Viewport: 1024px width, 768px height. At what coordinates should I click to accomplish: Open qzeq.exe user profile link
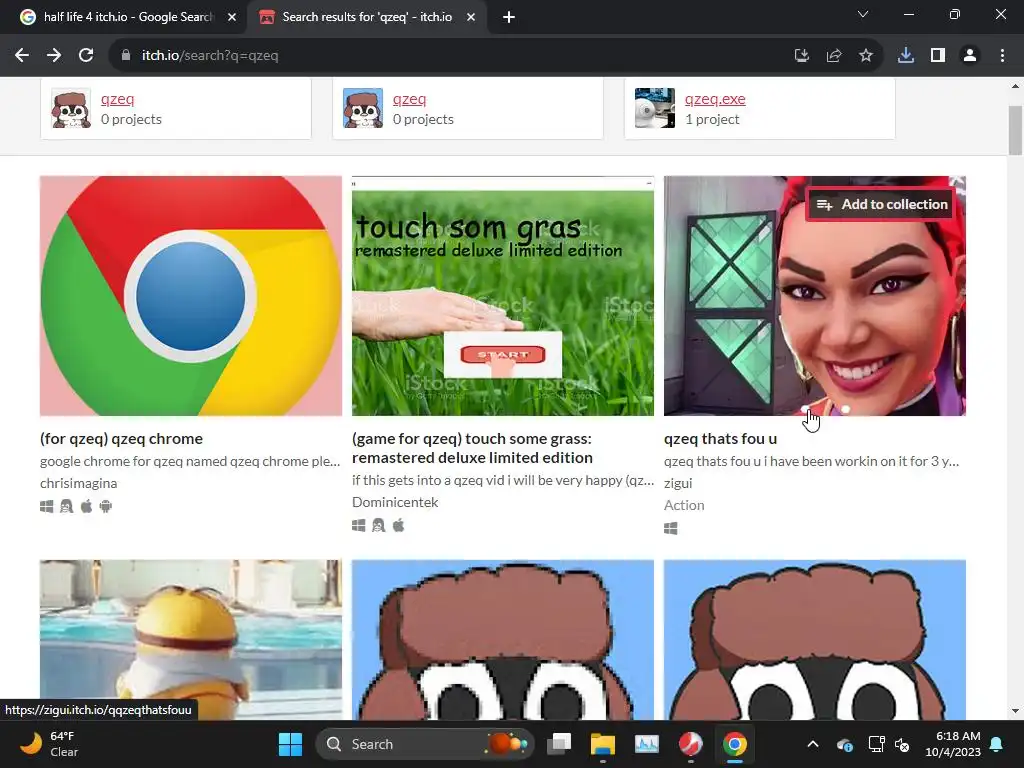(x=715, y=99)
